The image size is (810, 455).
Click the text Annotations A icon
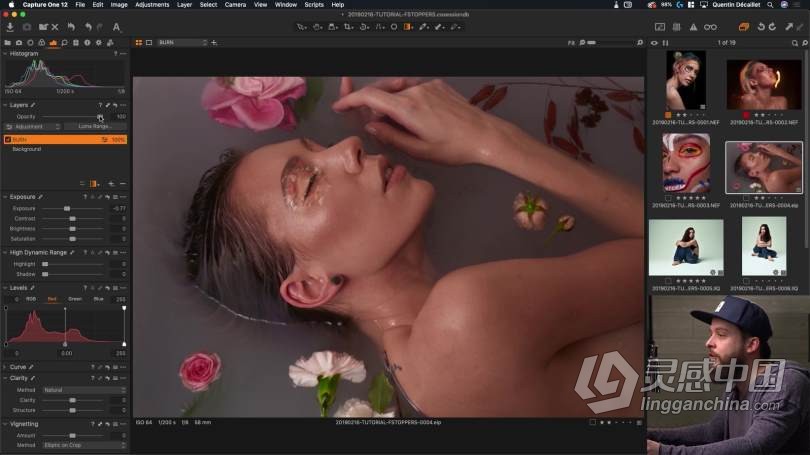click(116, 27)
